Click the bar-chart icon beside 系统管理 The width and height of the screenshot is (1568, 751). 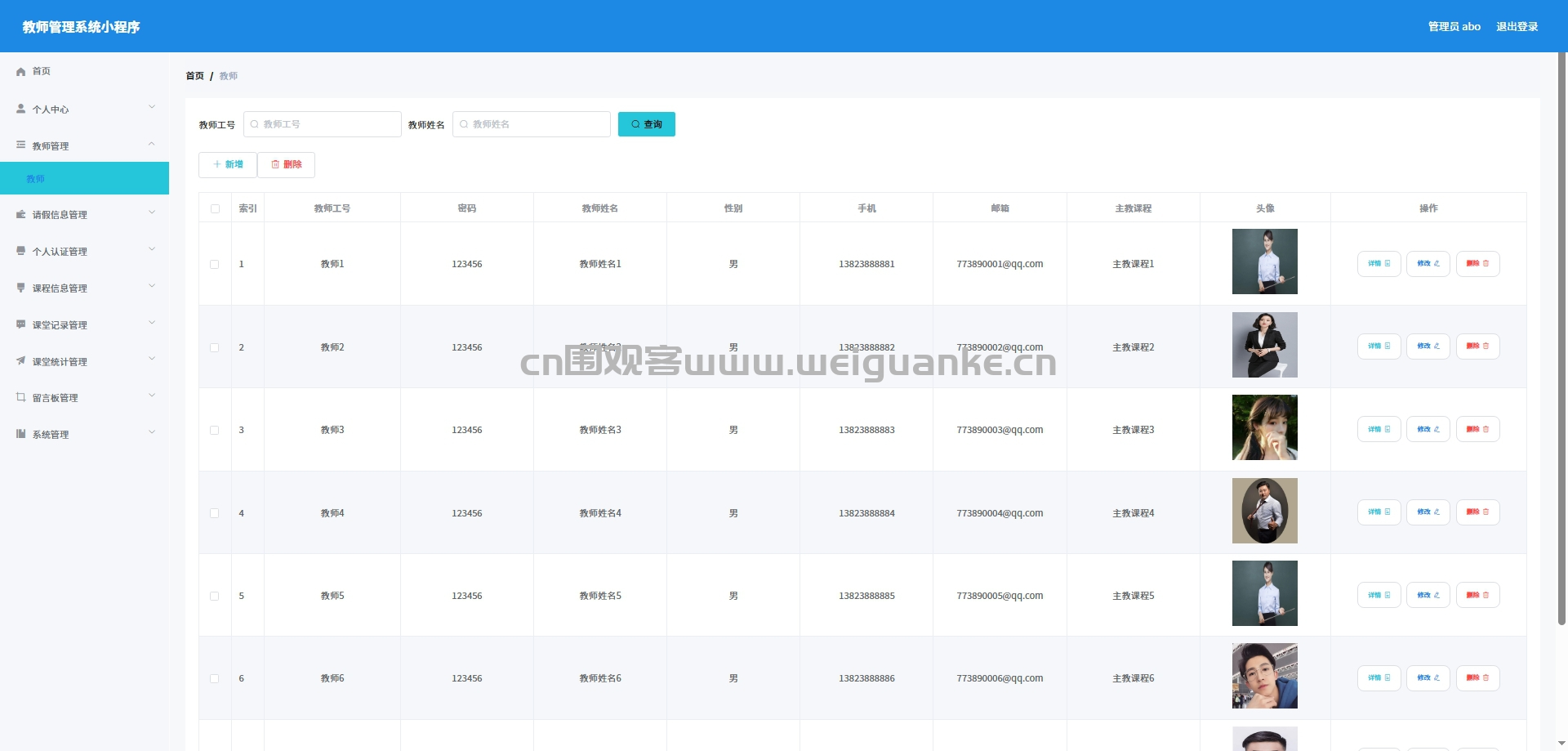(x=20, y=434)
